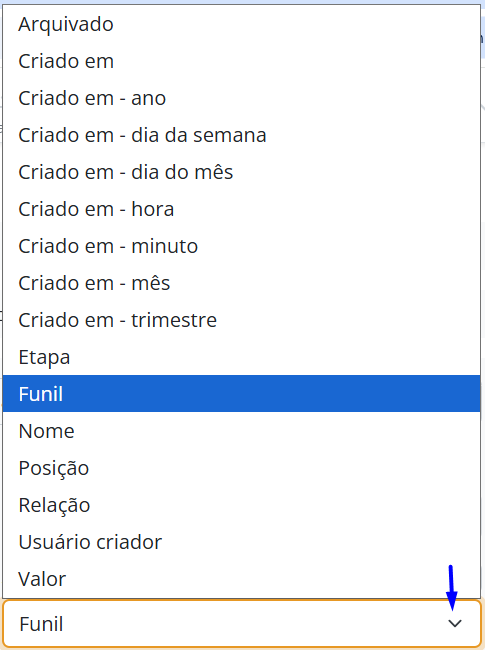Viewport: 485px width, 650px height.
Task: Select the Etapa option
Action: coord(241,357)
